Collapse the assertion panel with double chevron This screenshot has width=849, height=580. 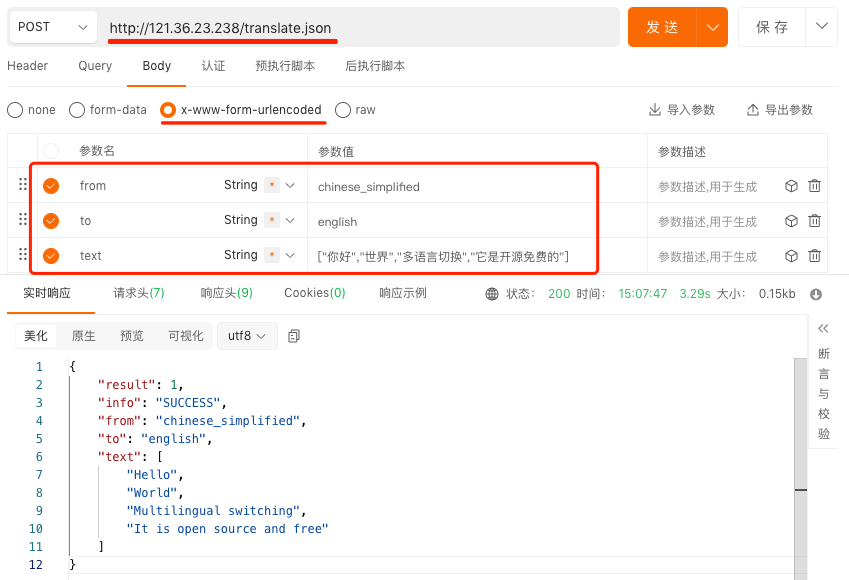coord(824,329)
